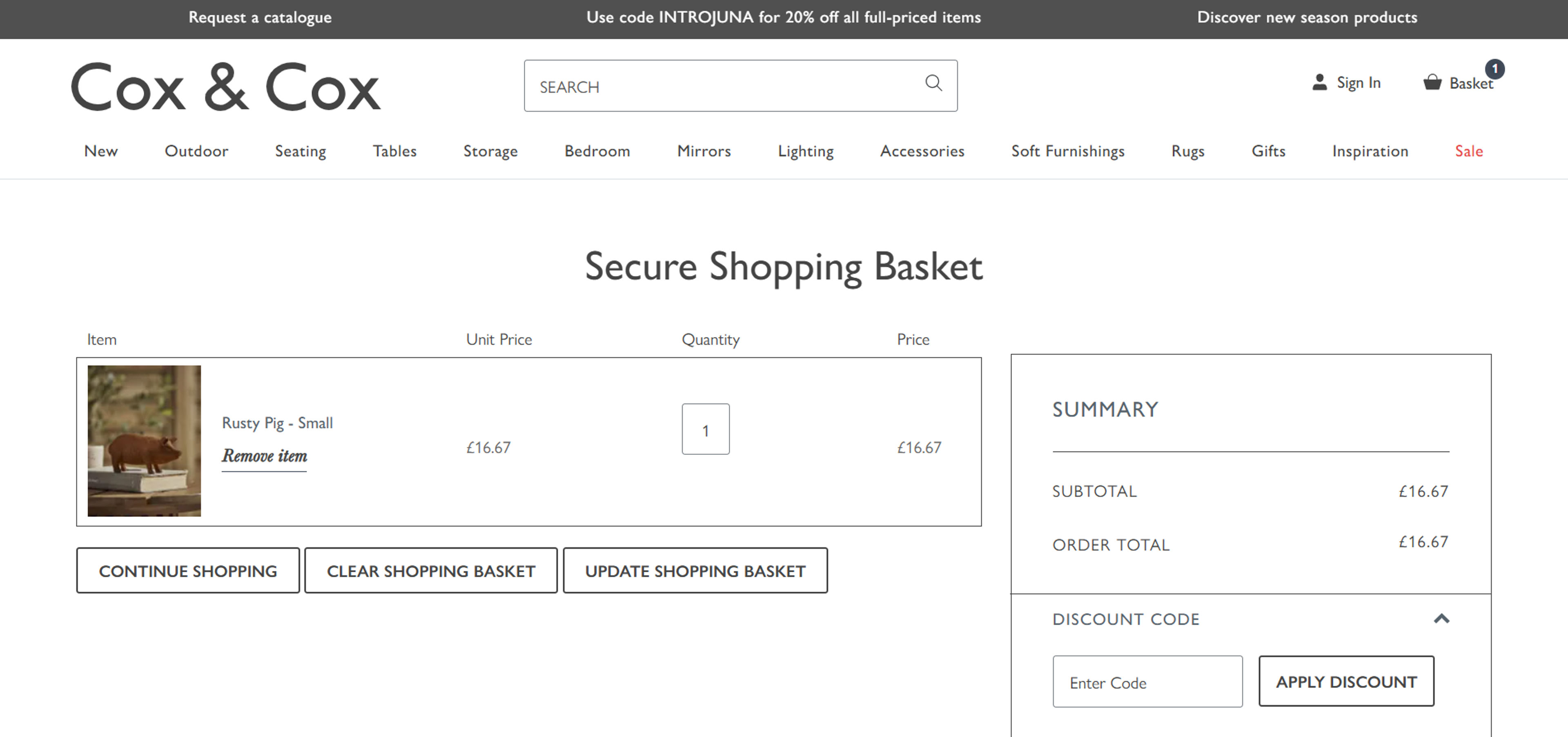
Task: Click the Discount Code heading
Action: 1125,619
